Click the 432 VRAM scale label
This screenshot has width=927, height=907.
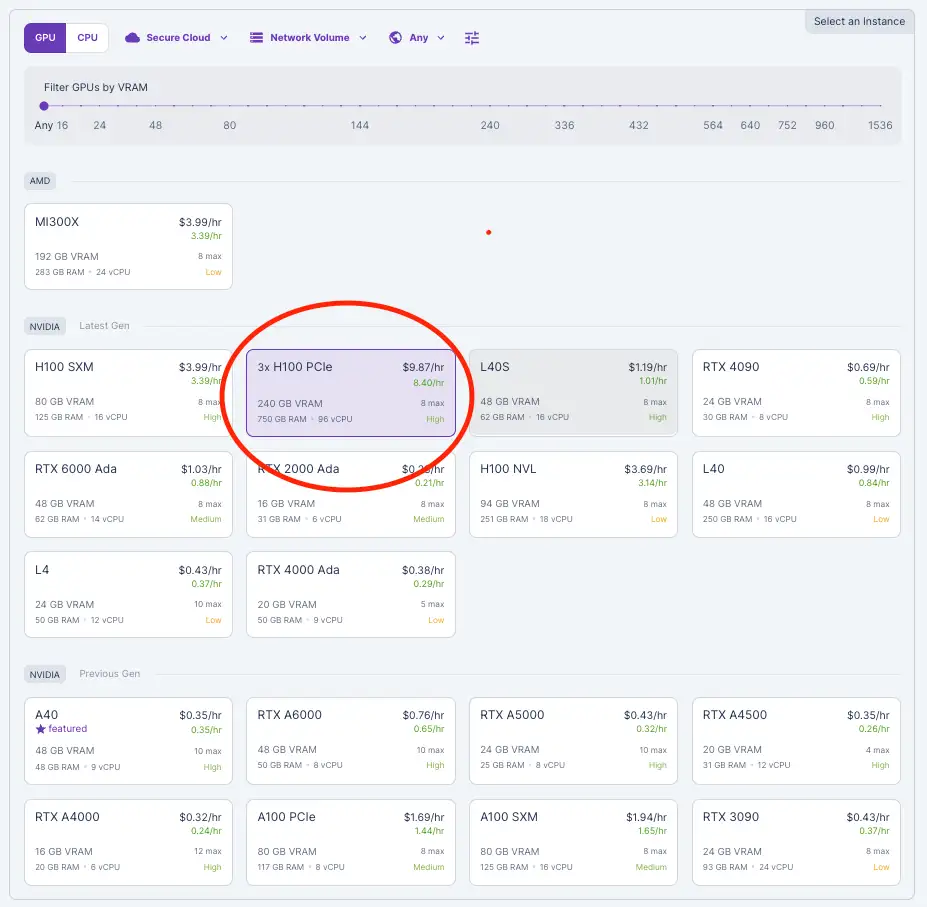pos(638,125)
